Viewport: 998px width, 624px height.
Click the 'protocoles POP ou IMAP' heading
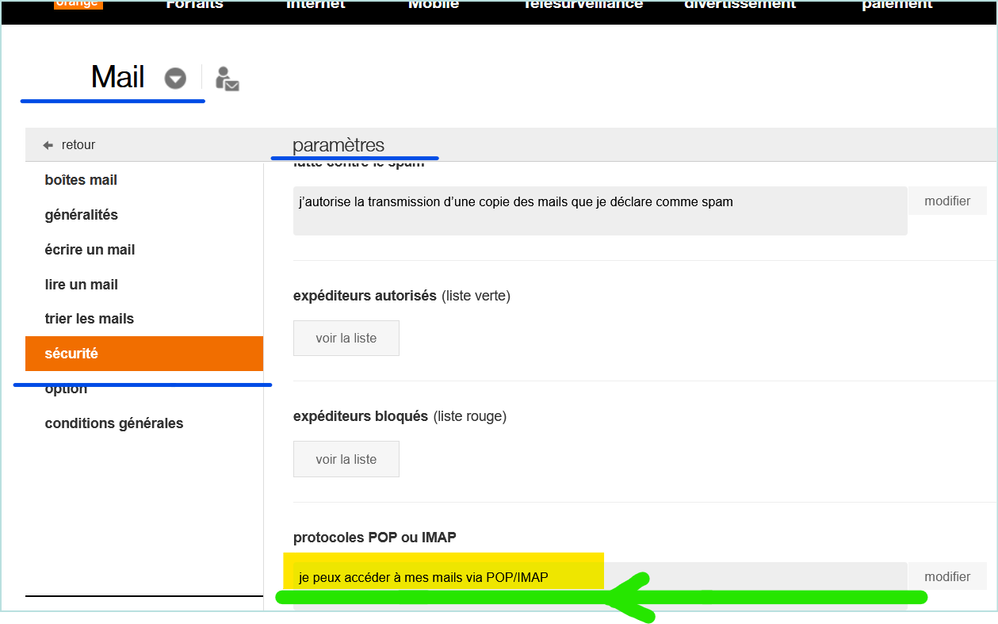point(374,537)
